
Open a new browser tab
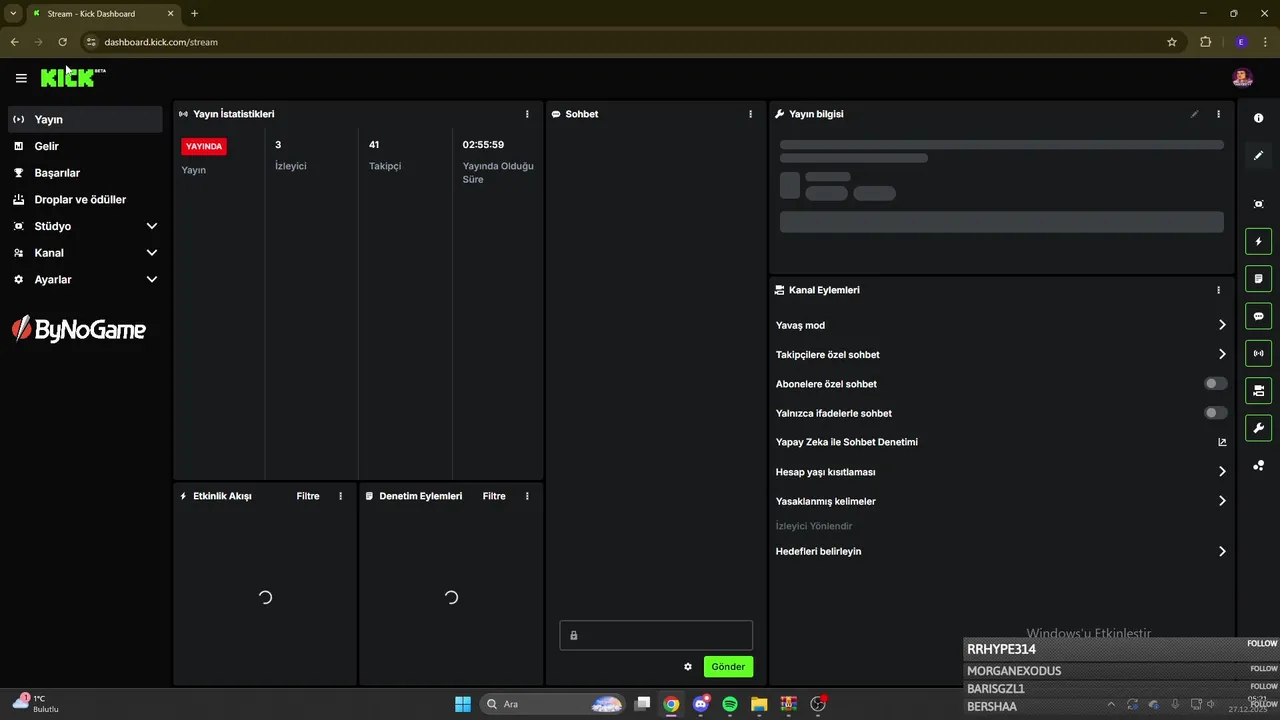click(x=194, y=14)
